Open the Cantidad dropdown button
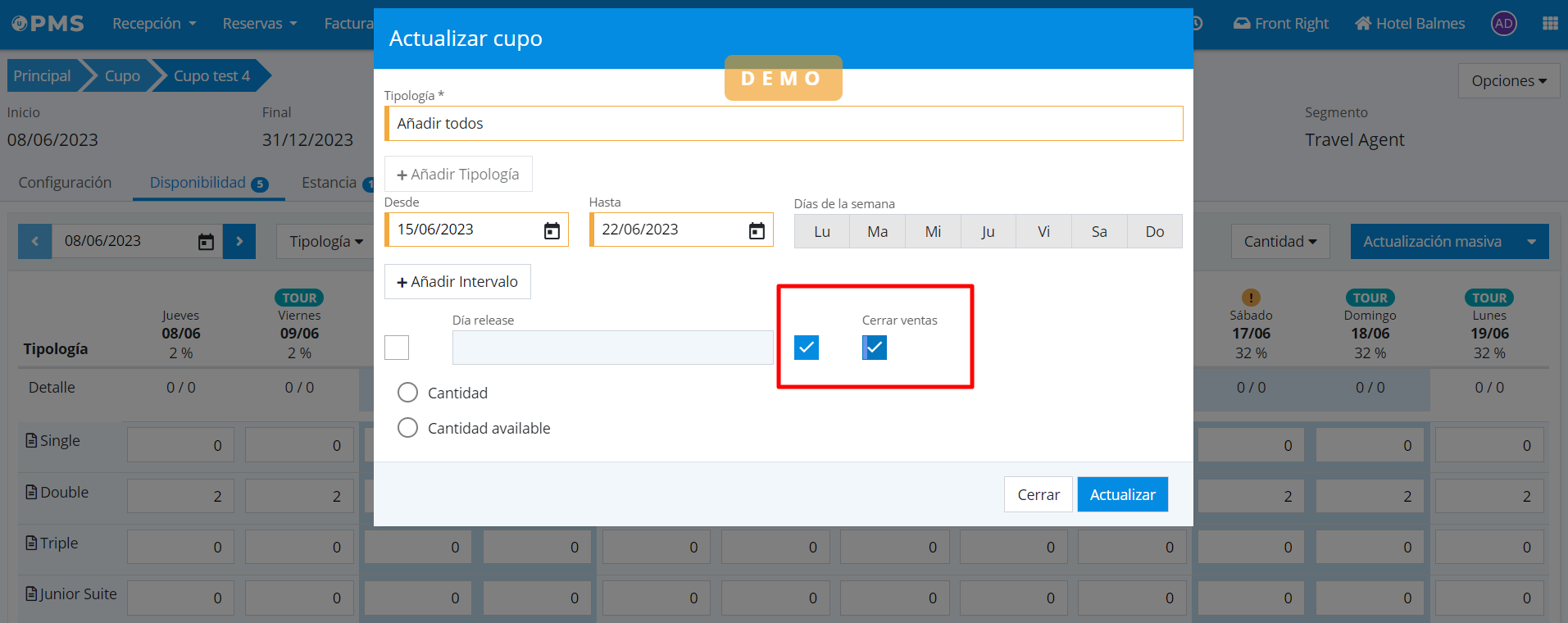 [x=1279, y=242]
